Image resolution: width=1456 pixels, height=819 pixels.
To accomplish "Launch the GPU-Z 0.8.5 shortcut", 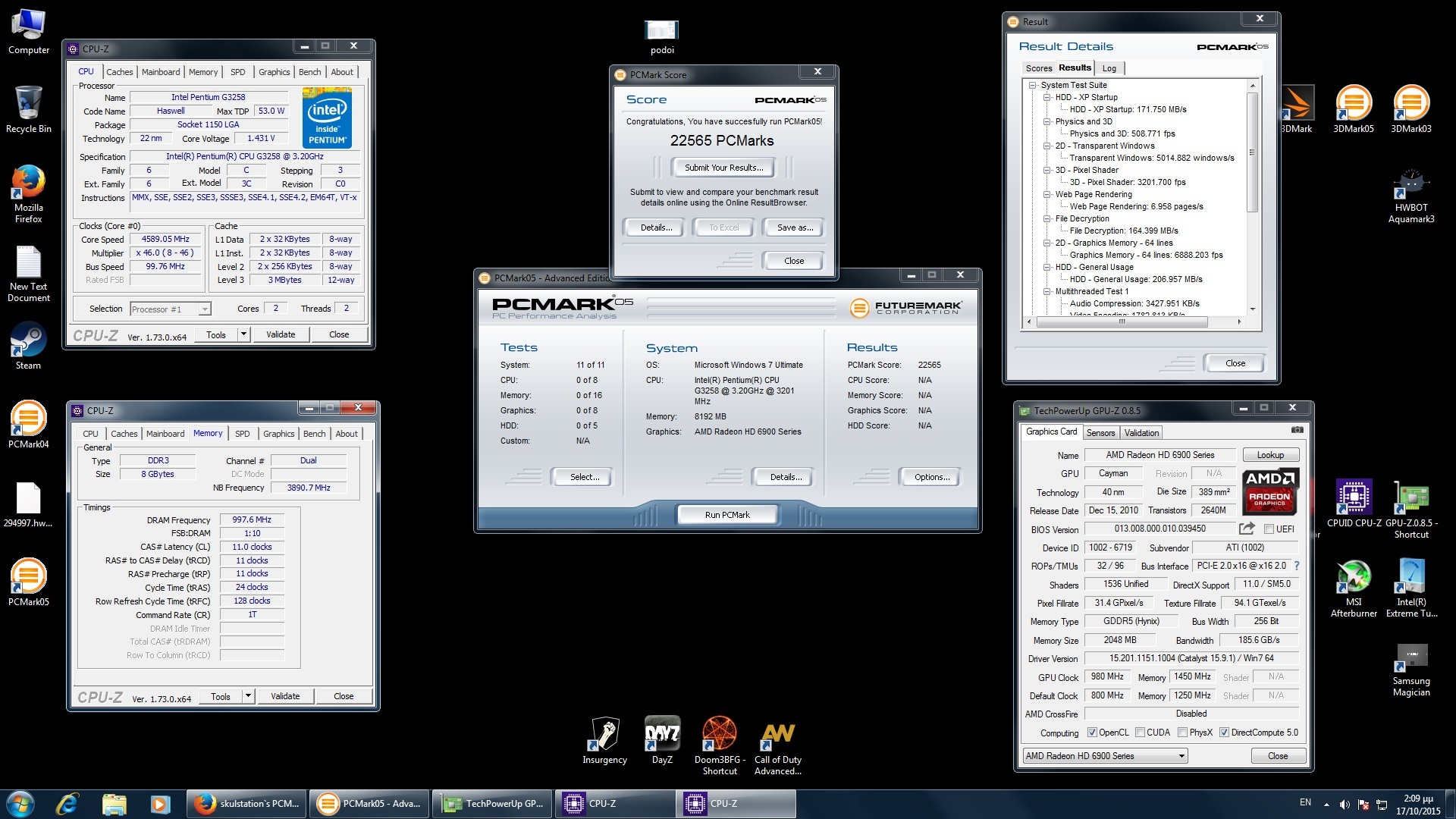I will (x=1411, y=510).
